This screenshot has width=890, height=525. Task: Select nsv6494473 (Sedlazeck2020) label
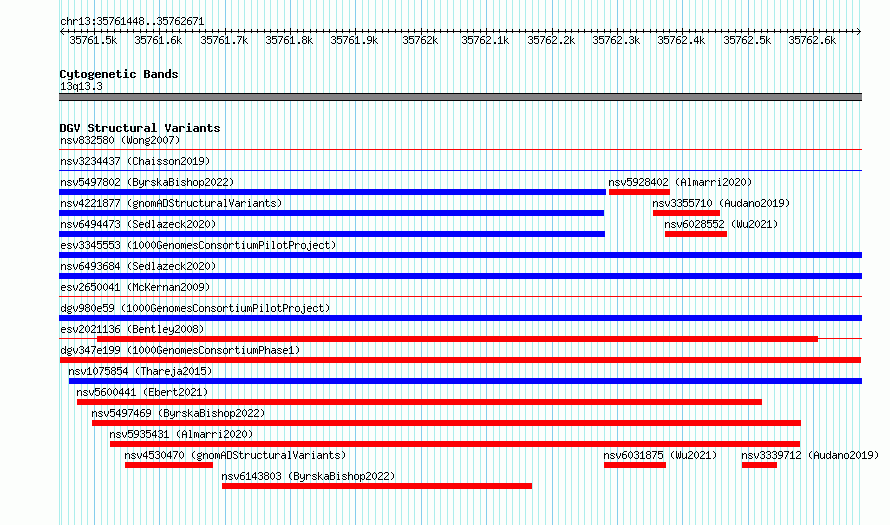138,224
